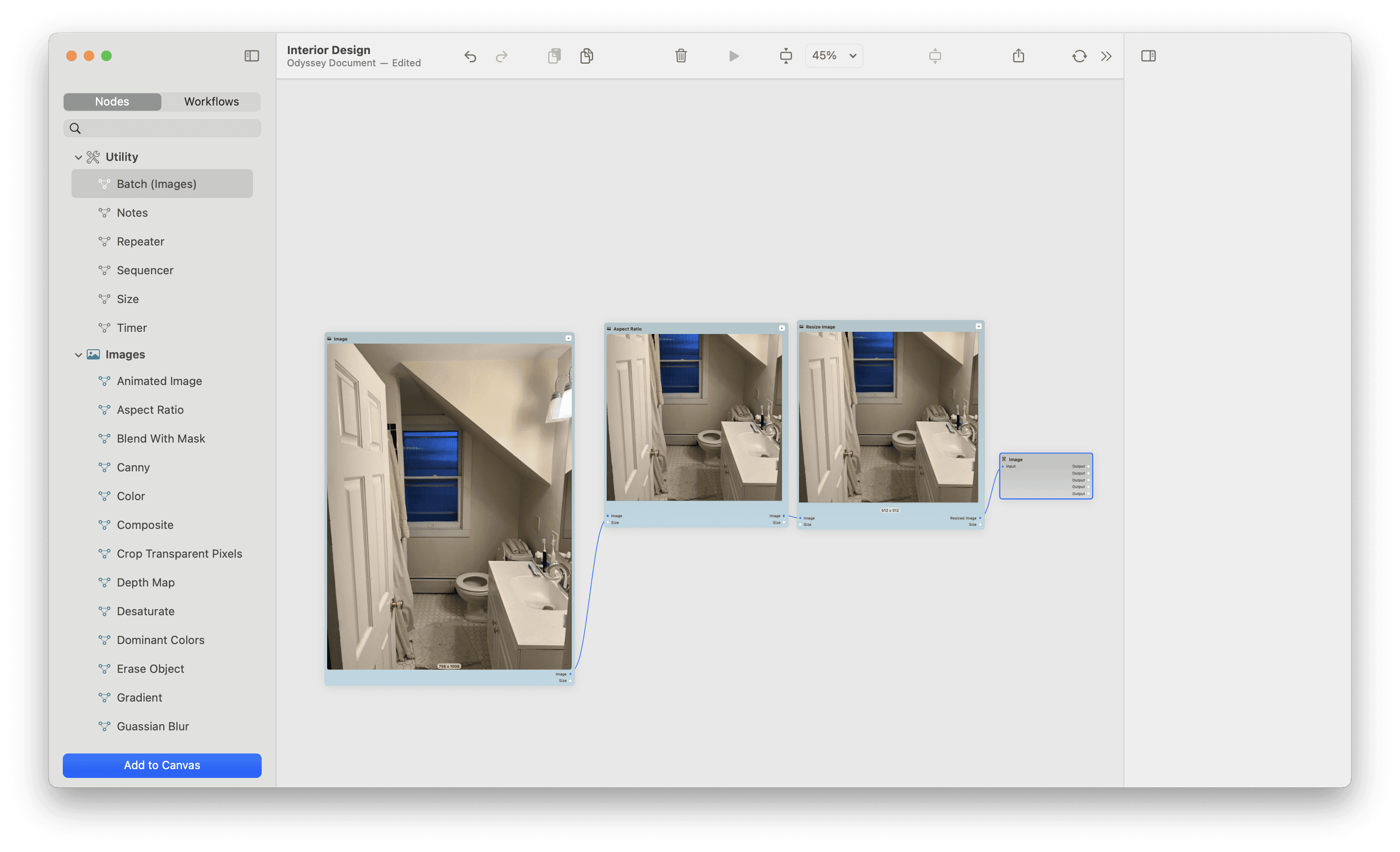
Task: Click the play button in toolbar
Action: pos(735,55)
